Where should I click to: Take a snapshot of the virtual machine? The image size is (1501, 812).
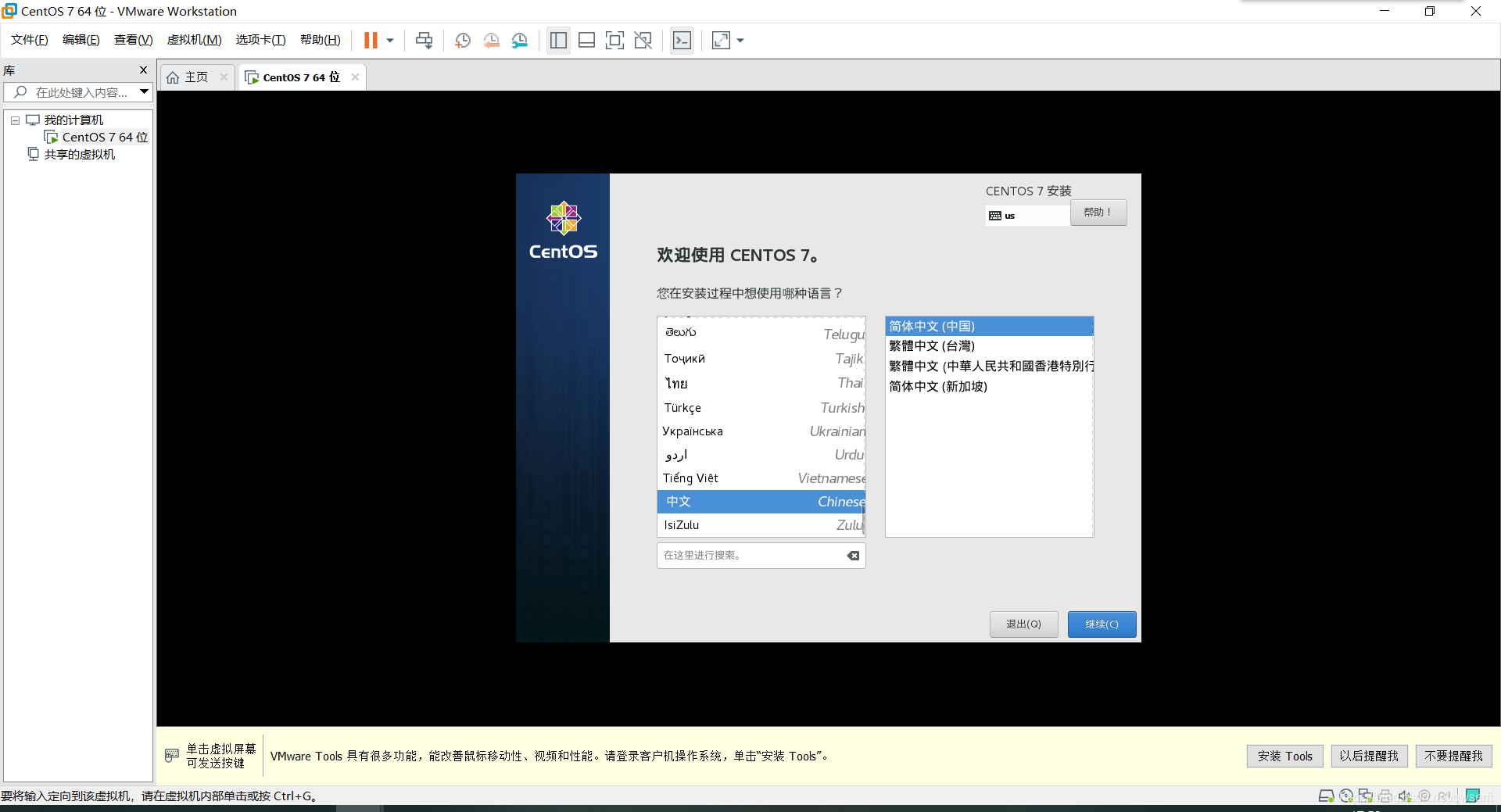pos(463,41)
